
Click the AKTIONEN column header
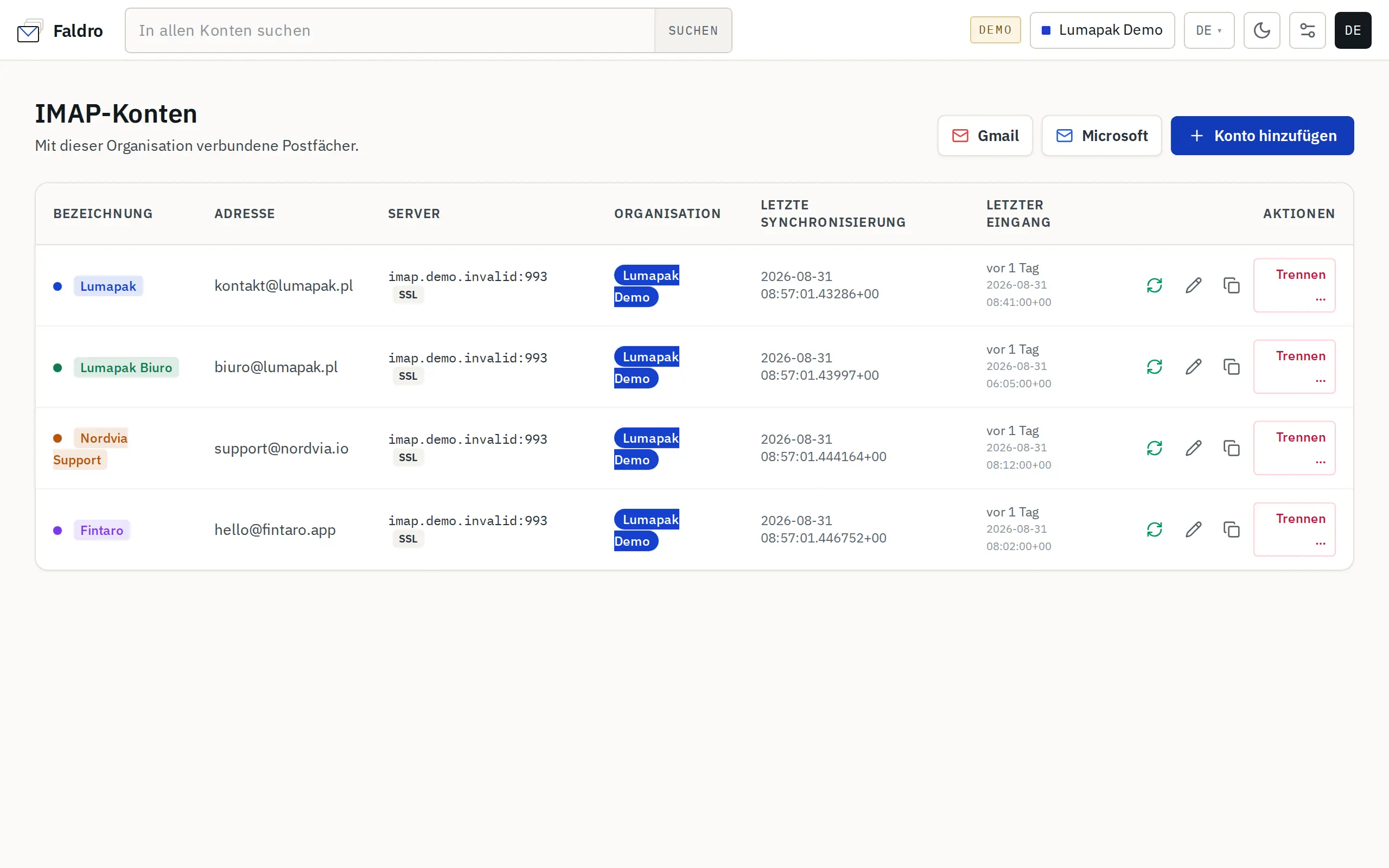[x=1299, y=214]
